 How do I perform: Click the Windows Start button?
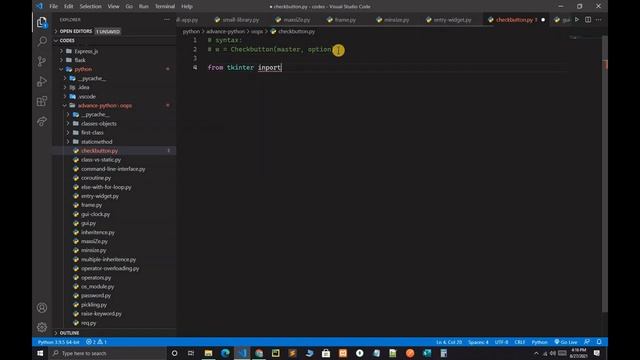pos(40,353)
